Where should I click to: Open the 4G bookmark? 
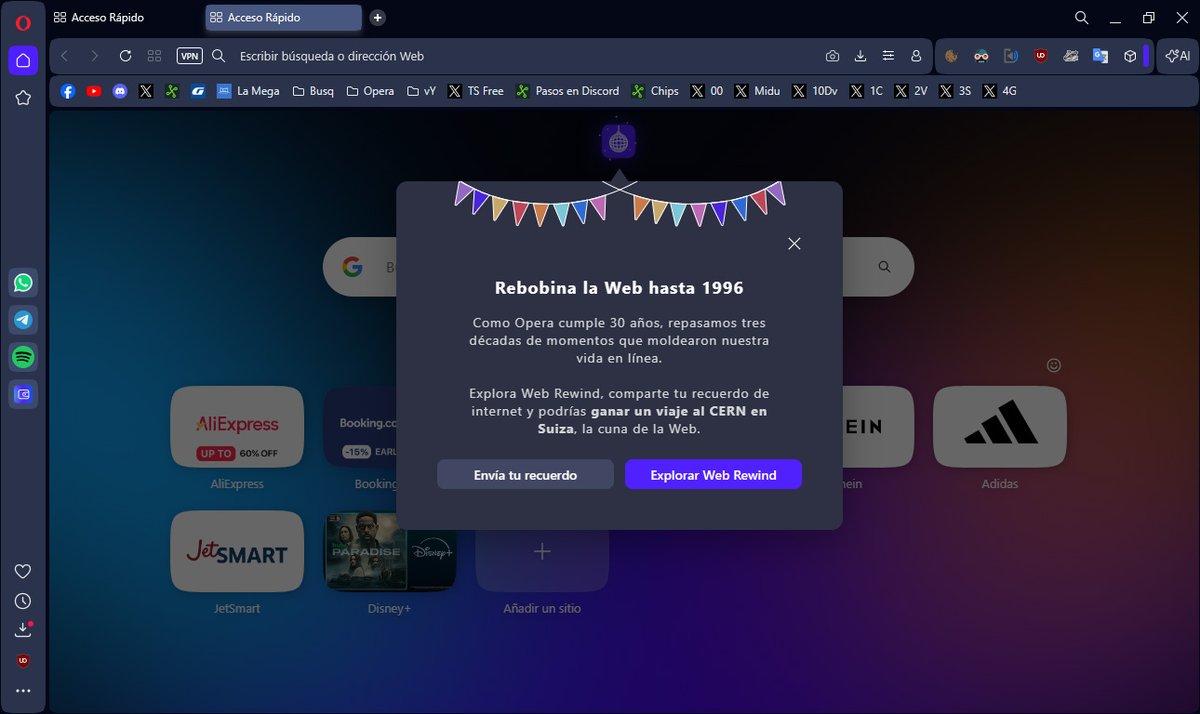coord(1000,91)
